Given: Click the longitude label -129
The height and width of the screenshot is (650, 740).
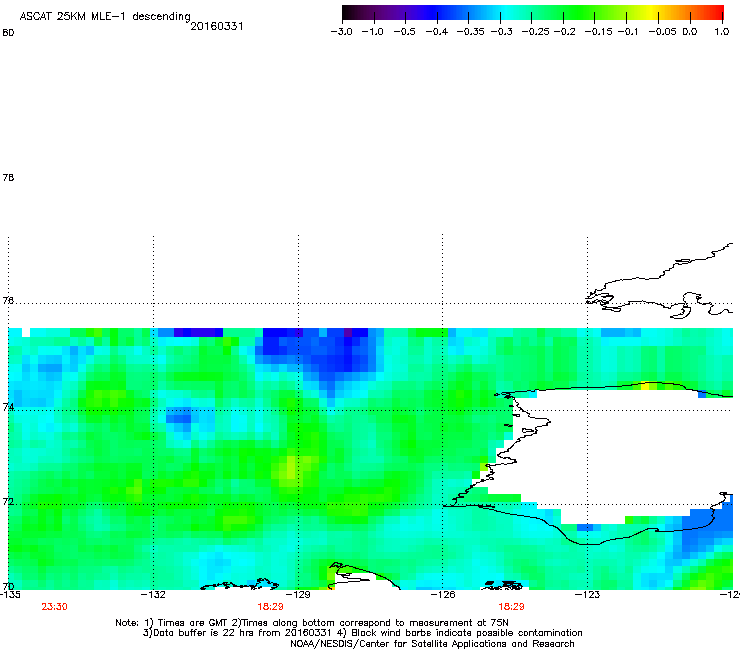Looking at the screenshot, I should (x=298, y=595).
